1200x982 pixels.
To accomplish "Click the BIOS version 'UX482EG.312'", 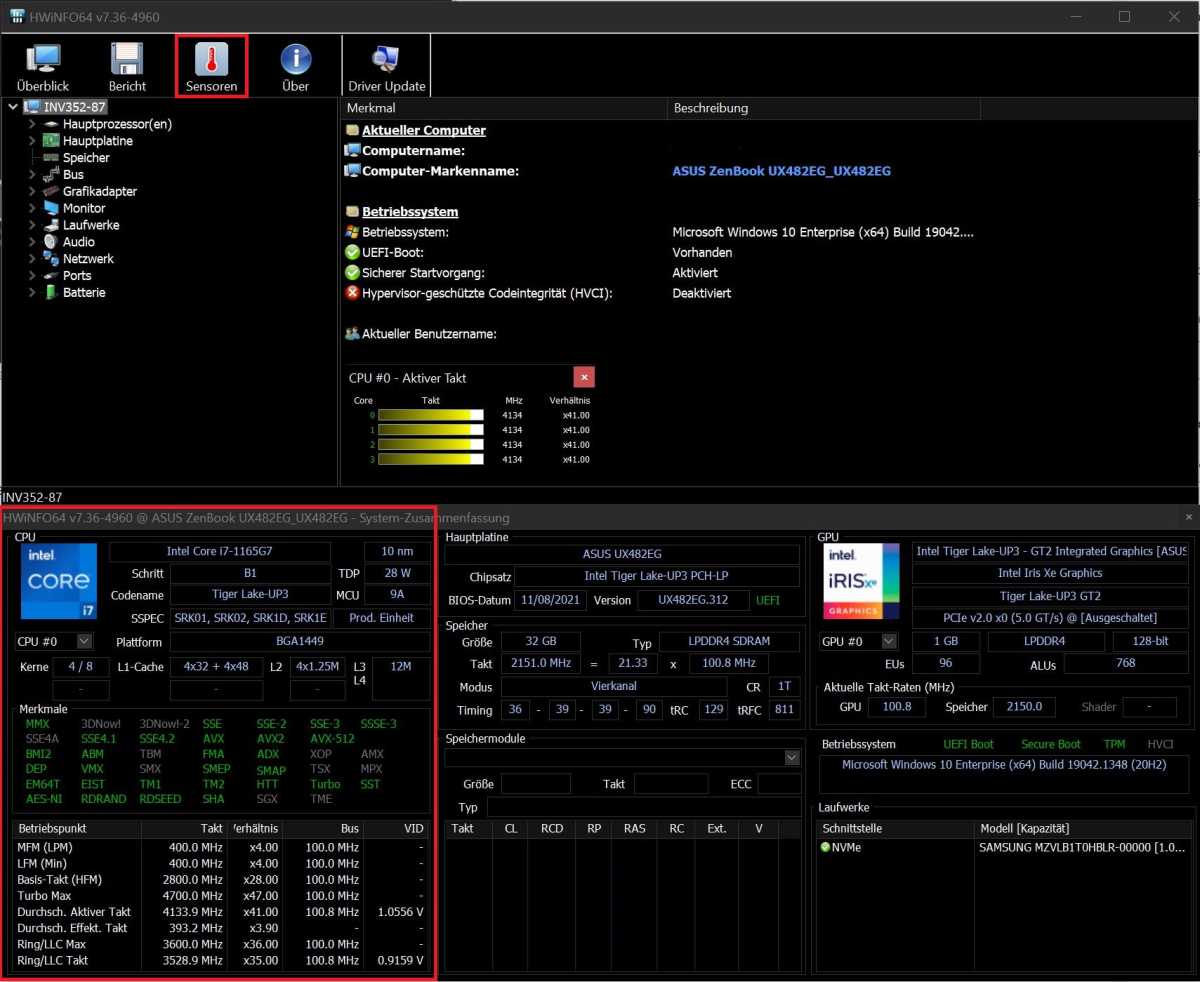I will 694,600.
